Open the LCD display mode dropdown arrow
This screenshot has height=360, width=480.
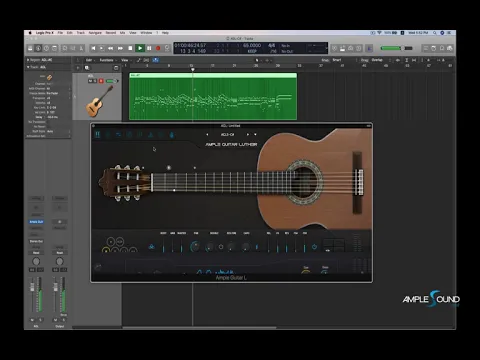click(x=326, y=48)
